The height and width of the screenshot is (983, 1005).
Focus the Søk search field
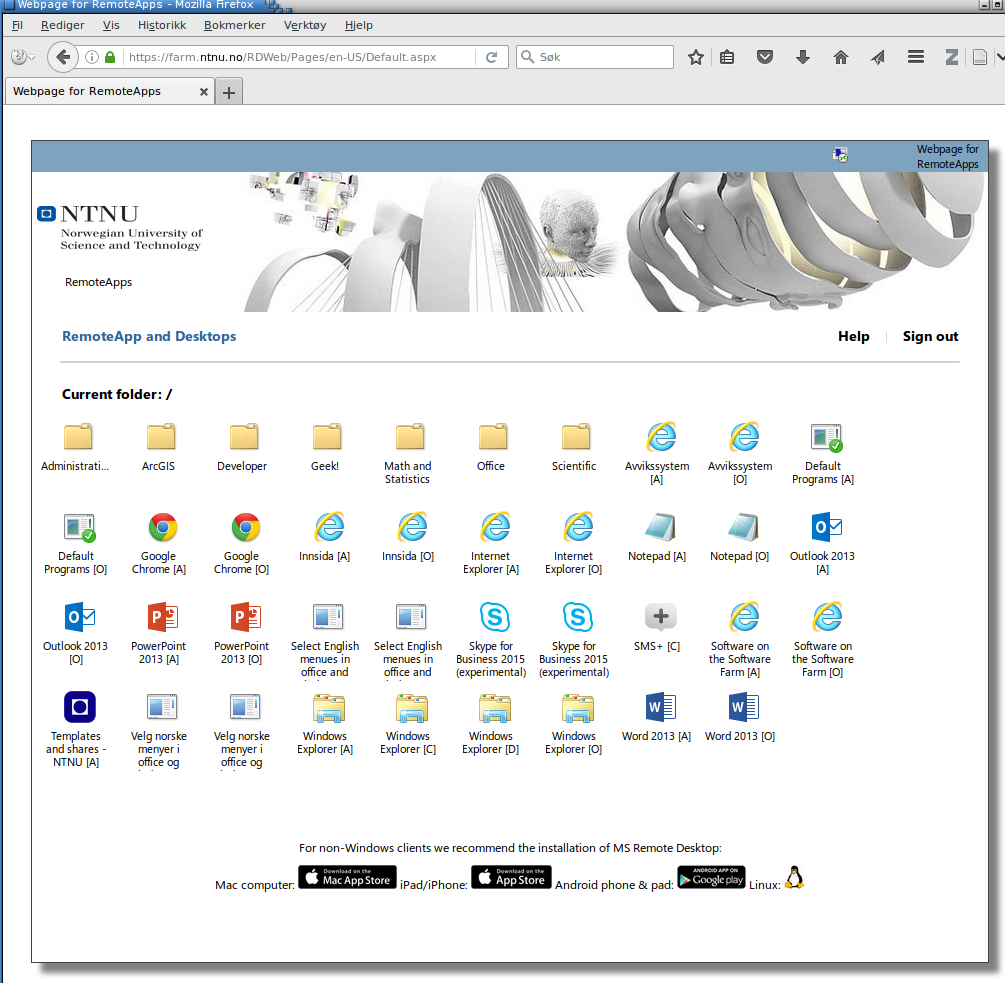[595, 57]
